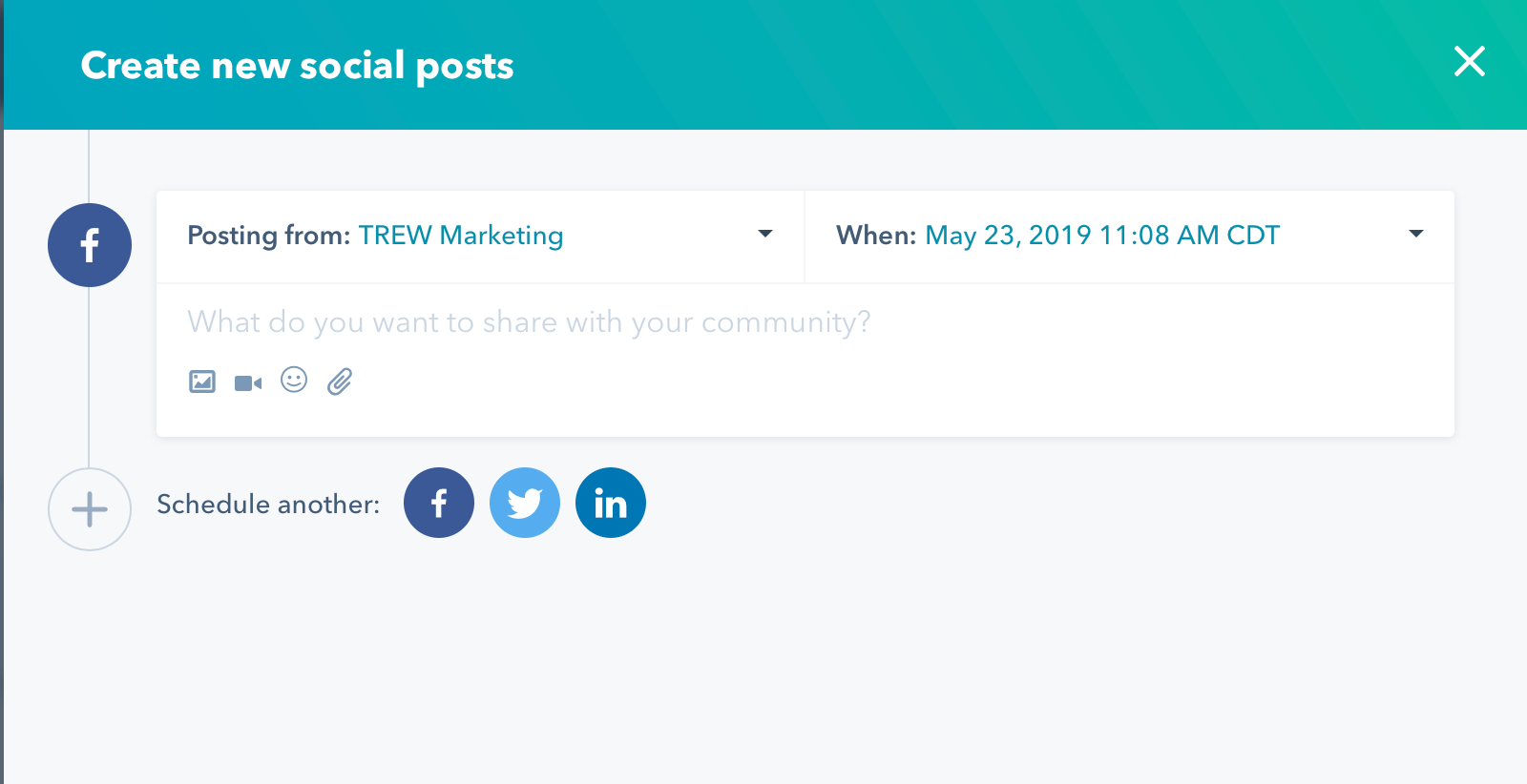
Task: Schedule another Twitter post
Action: pos(525,503)
